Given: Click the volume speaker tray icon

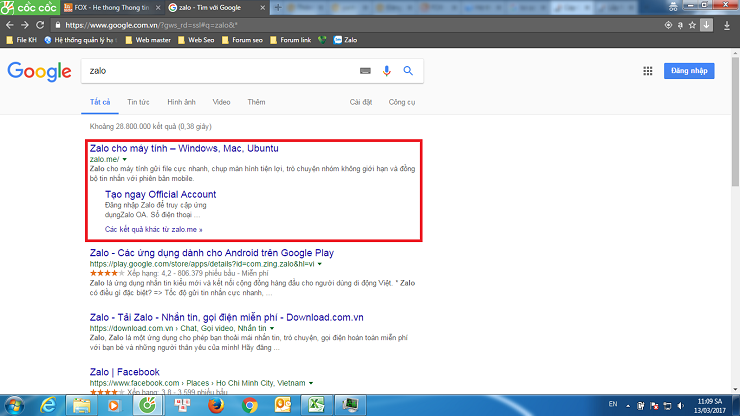Looking at the screenshot, I should click(x=681, y=406).
